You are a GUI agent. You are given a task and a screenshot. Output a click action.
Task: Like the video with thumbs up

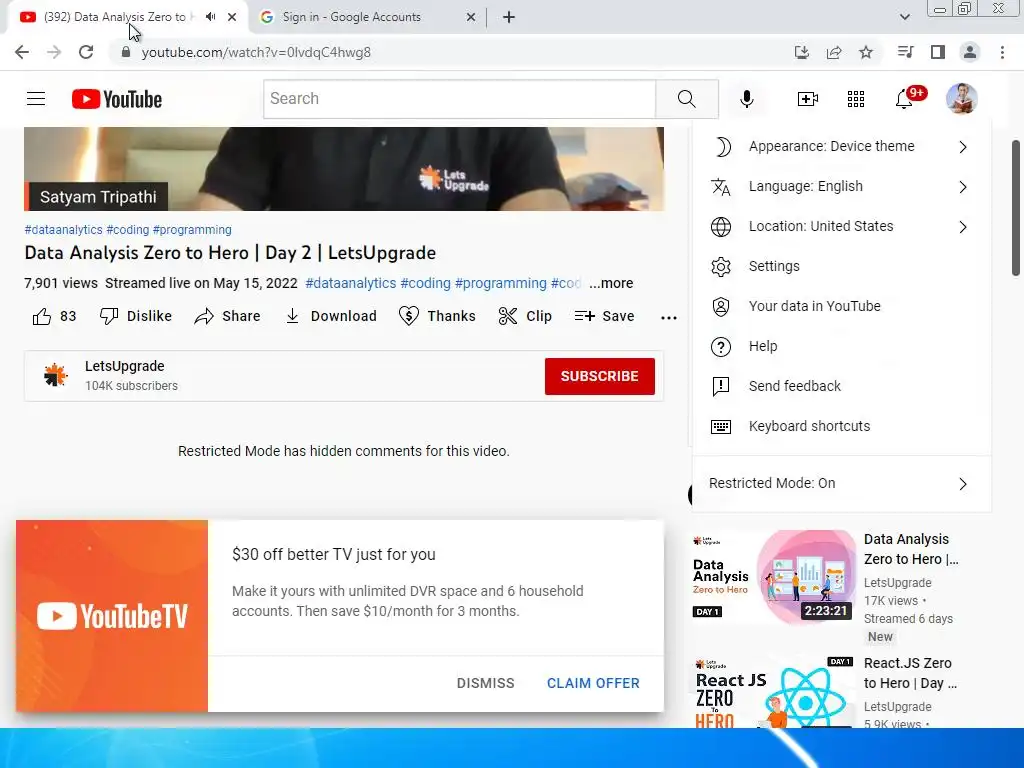54,316
